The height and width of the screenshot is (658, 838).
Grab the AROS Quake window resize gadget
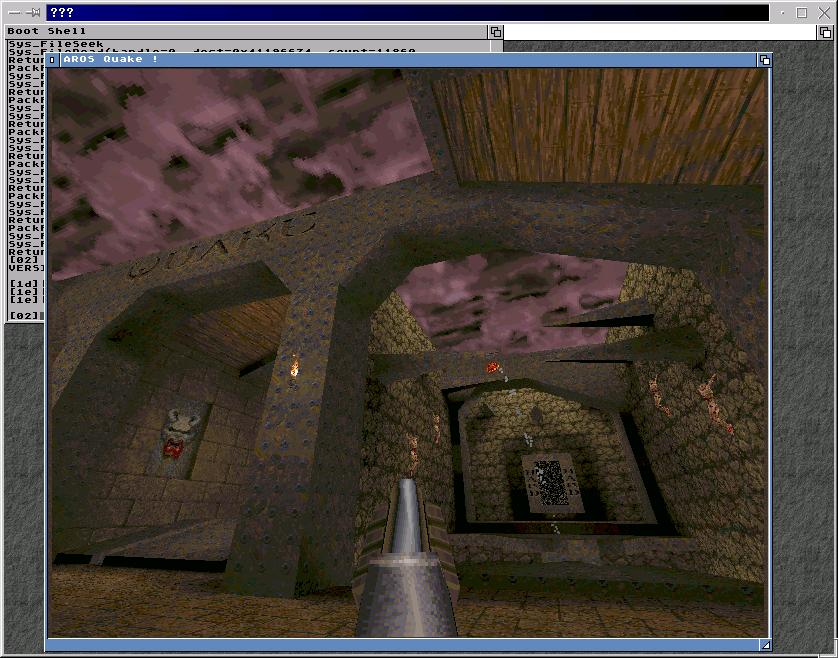coord(765,645)
